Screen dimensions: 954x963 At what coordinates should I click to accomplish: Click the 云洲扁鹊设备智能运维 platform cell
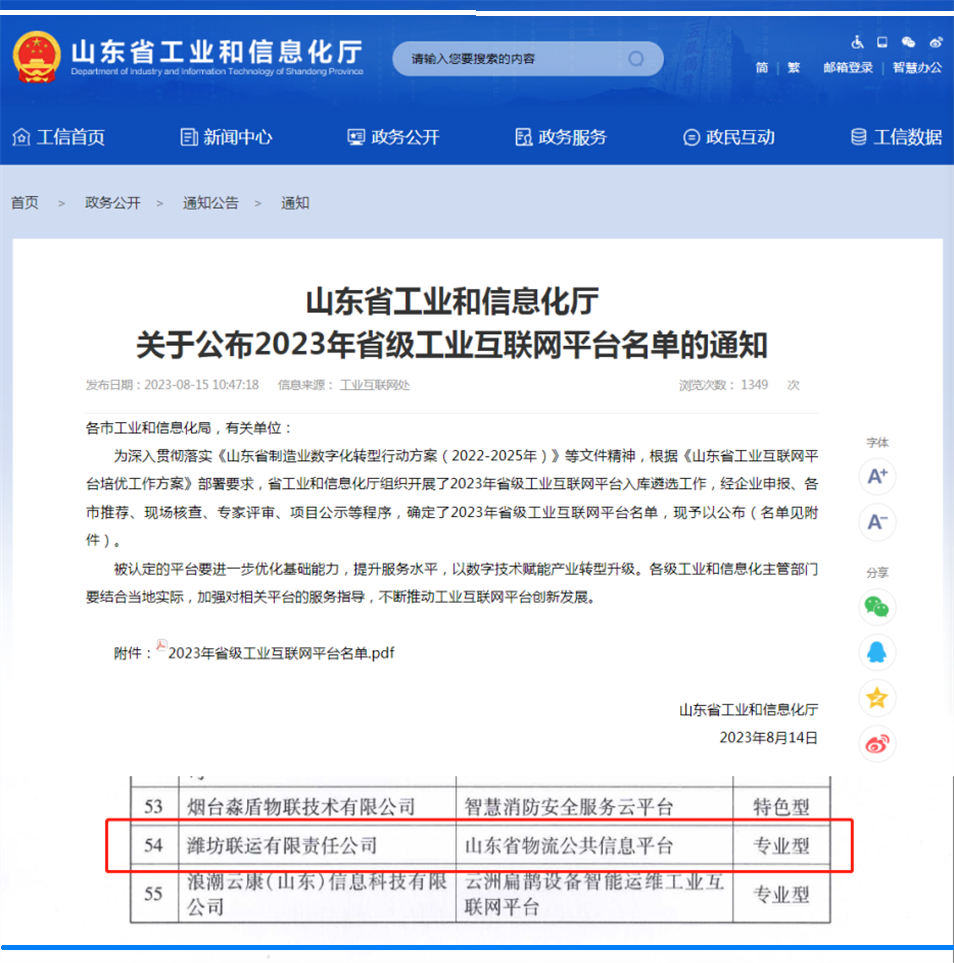(594, 894)
